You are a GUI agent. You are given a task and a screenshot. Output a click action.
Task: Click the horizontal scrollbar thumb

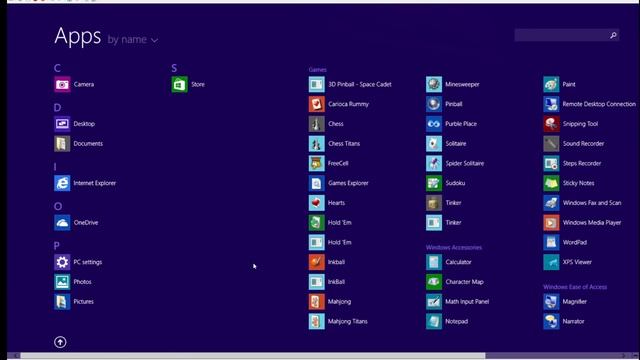(253, 356)
